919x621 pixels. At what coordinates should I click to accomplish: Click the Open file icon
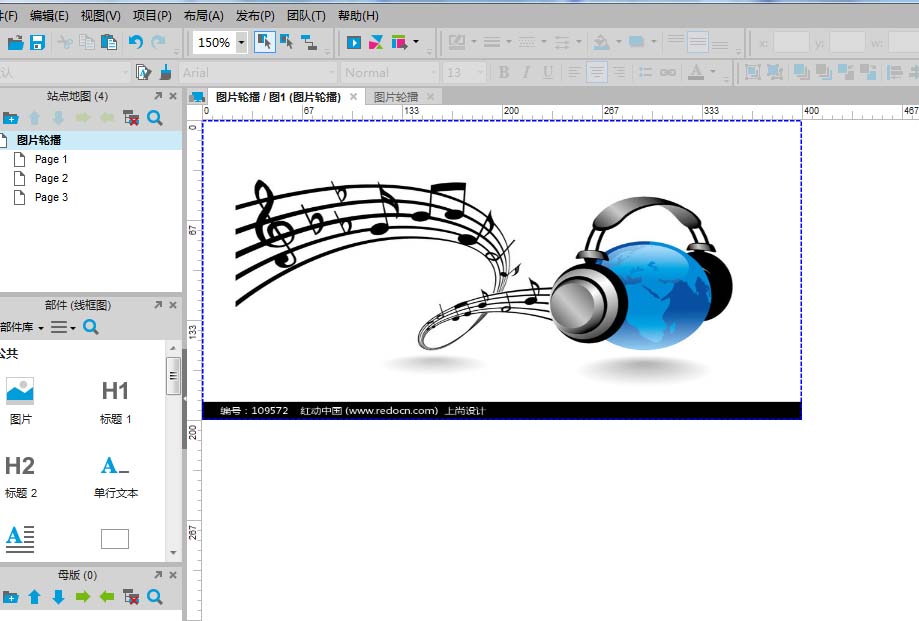pos(15,42)
